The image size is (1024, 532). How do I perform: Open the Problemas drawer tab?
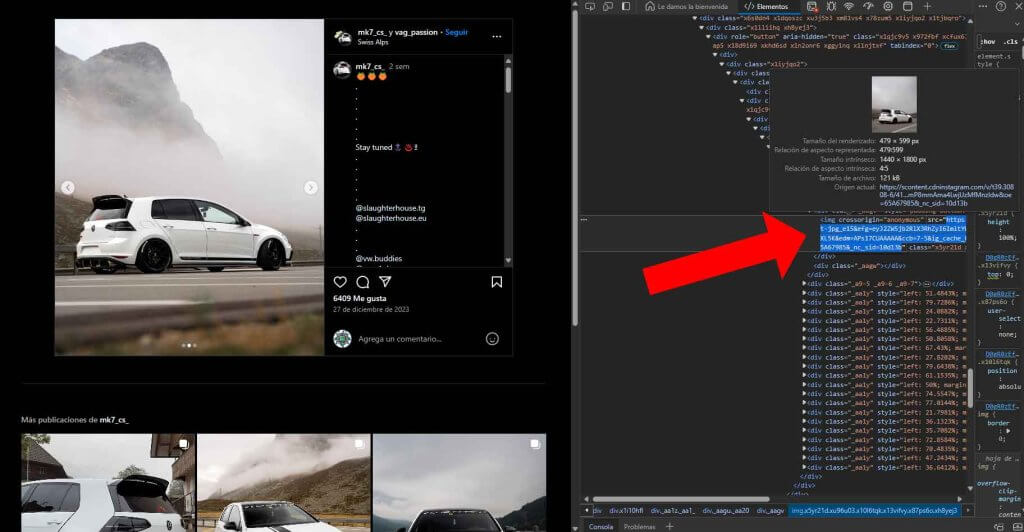pyautogui.click(x=639, y=526)
